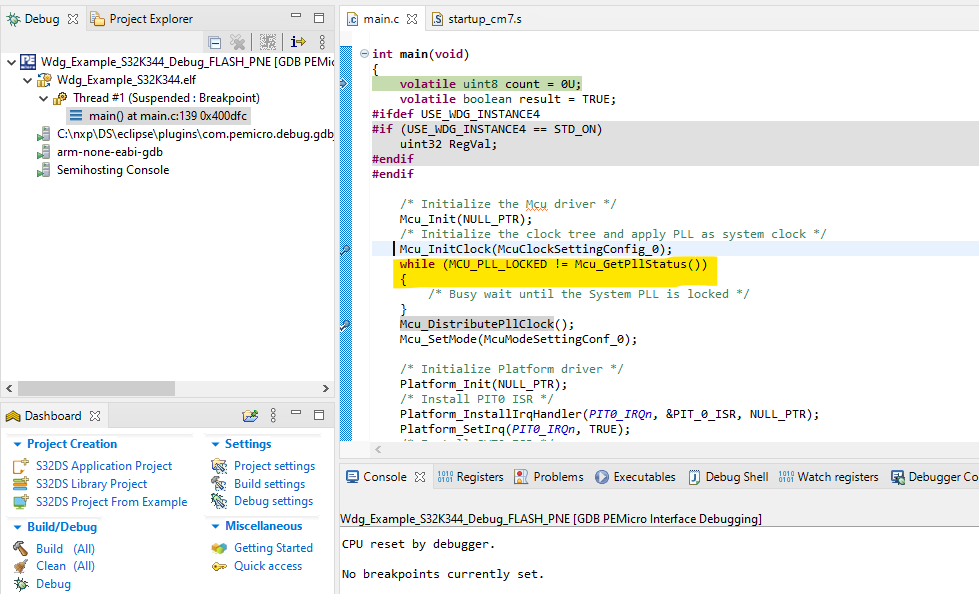The image size is (979, 594).
Task: Open Build settings link
Action: 269,484
